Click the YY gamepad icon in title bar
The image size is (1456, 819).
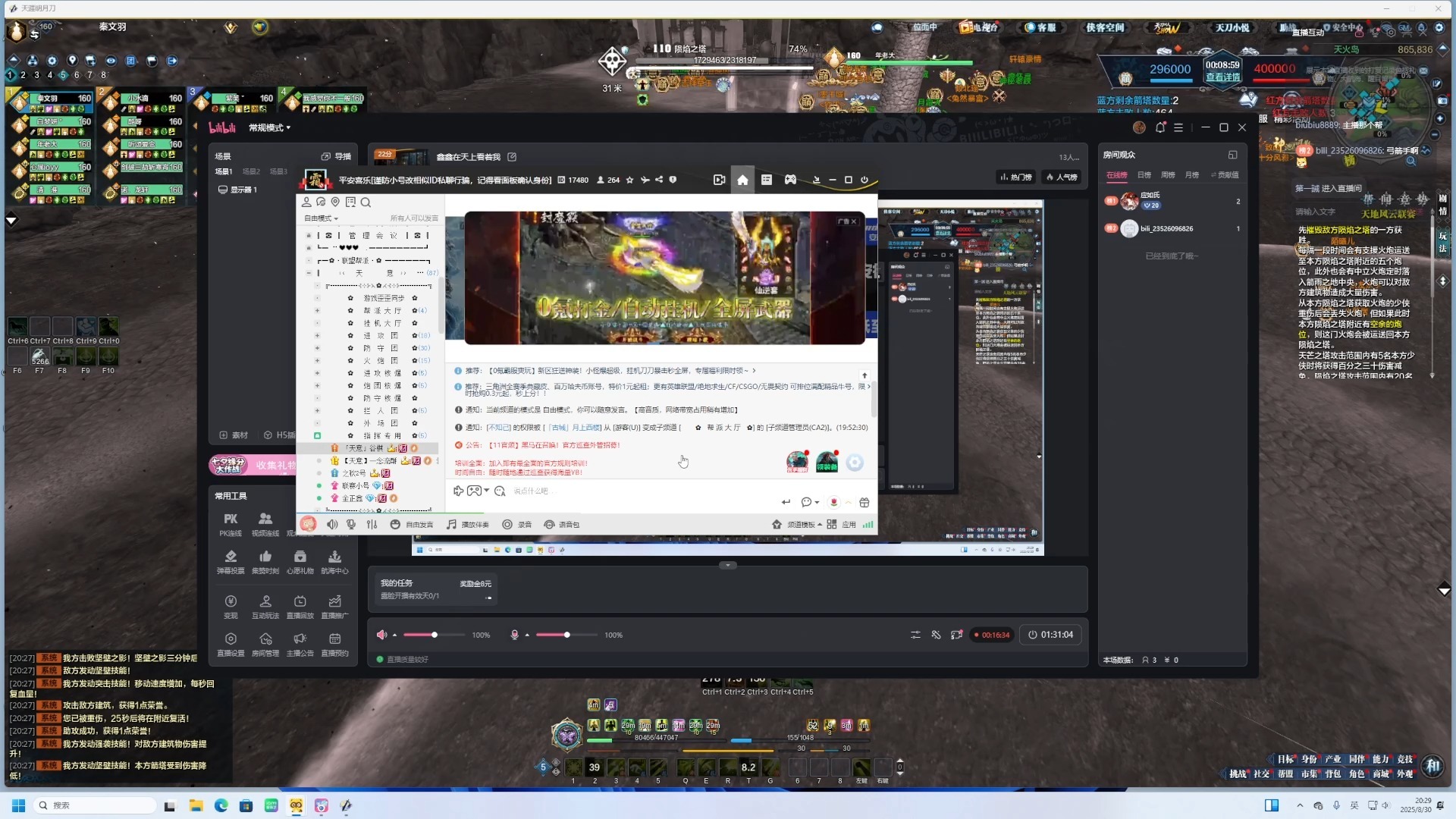(x=790, y=180)
